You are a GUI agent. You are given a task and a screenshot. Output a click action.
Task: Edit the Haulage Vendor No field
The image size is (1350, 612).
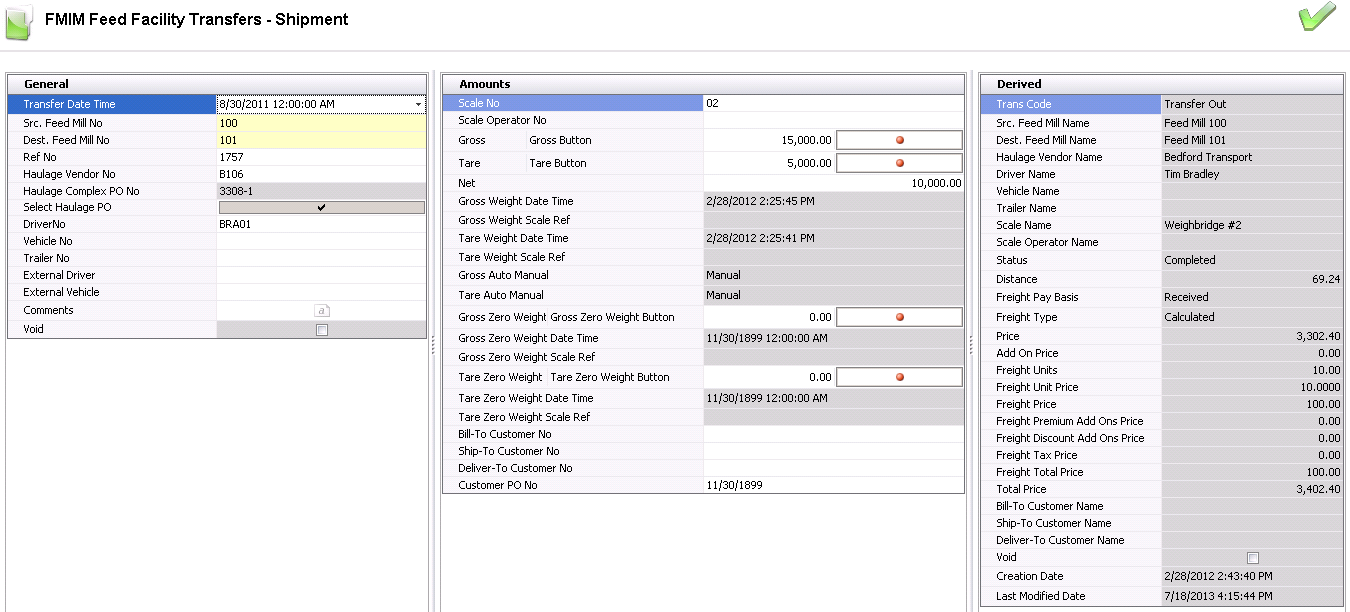pos(321,174)
